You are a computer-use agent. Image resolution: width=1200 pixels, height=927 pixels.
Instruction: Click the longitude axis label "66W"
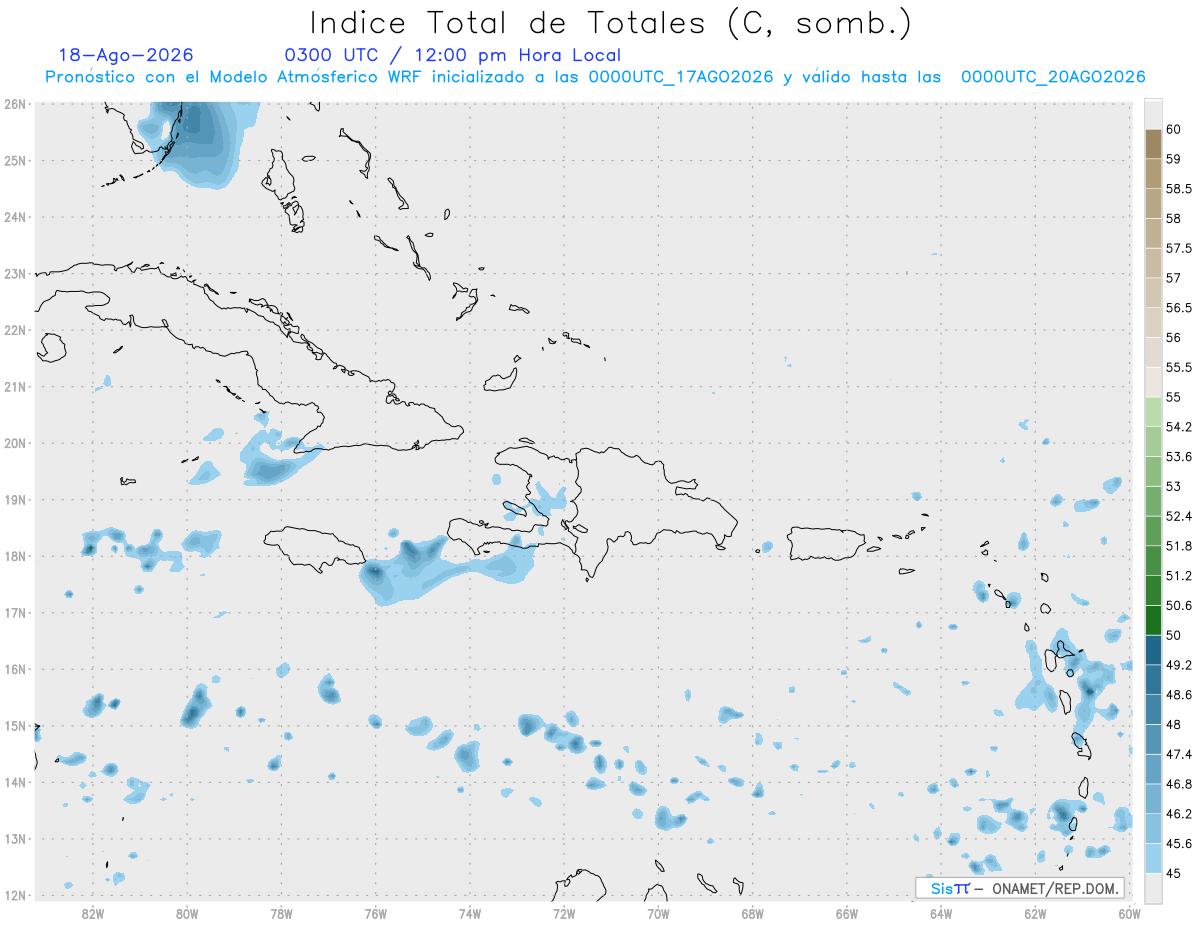pyautogui.click(x=847, y=913)
